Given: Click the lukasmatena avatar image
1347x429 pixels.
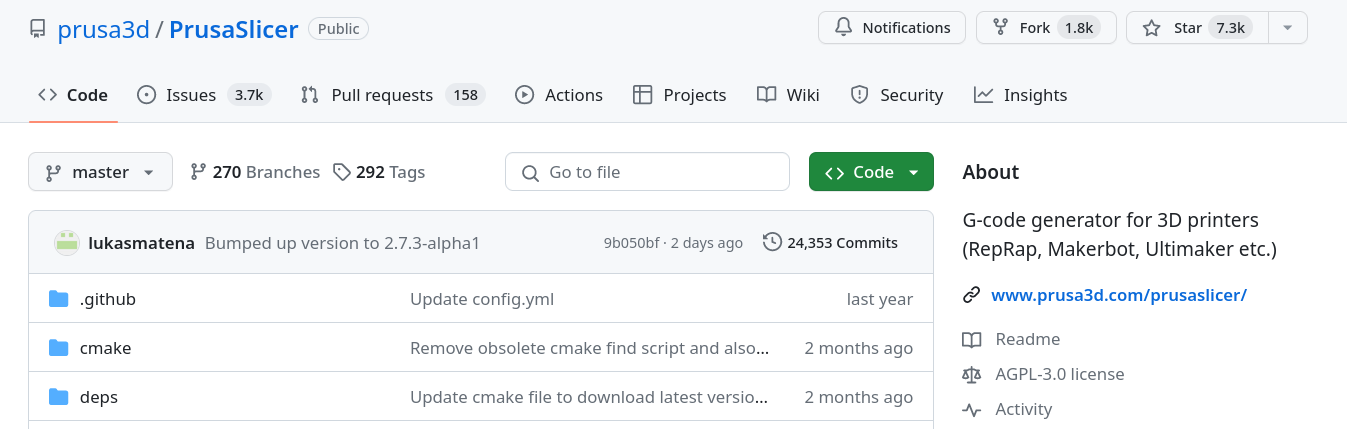Looking at the screenshot, I should pos(67,243).
